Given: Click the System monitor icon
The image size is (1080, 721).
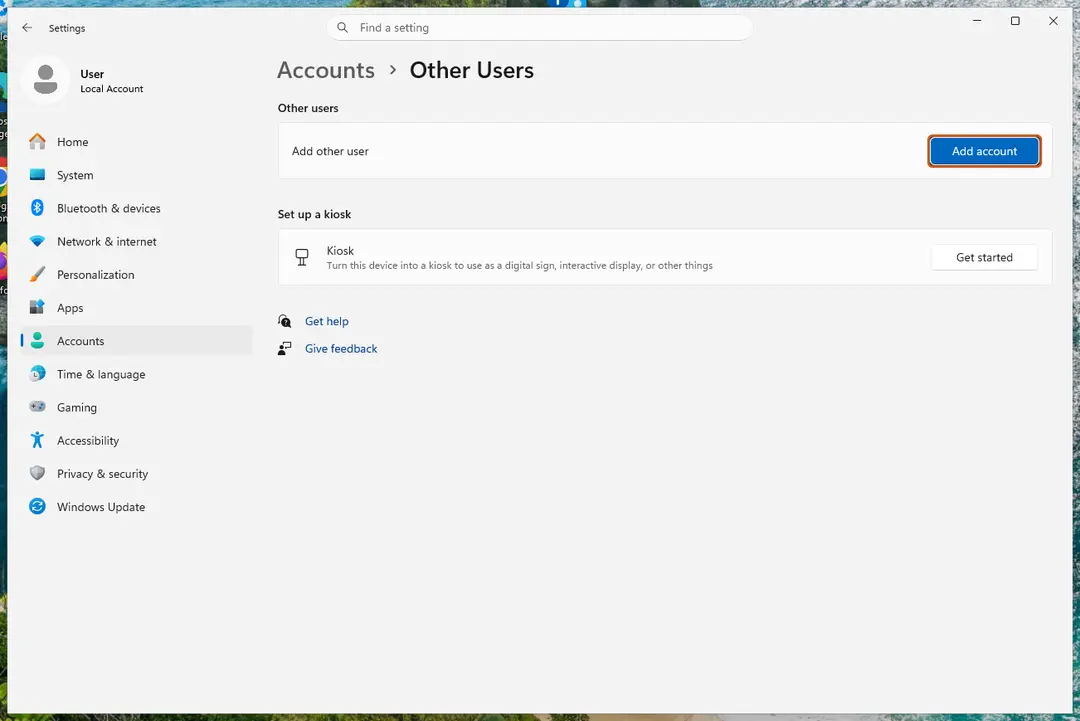Looking at the screenshot, I should pos(37,175).
